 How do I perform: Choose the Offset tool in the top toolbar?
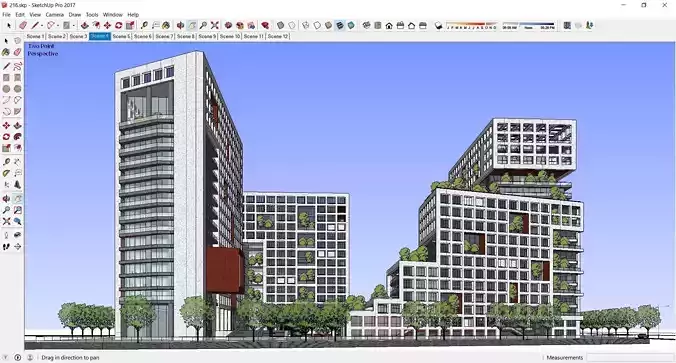click(96, 25)
